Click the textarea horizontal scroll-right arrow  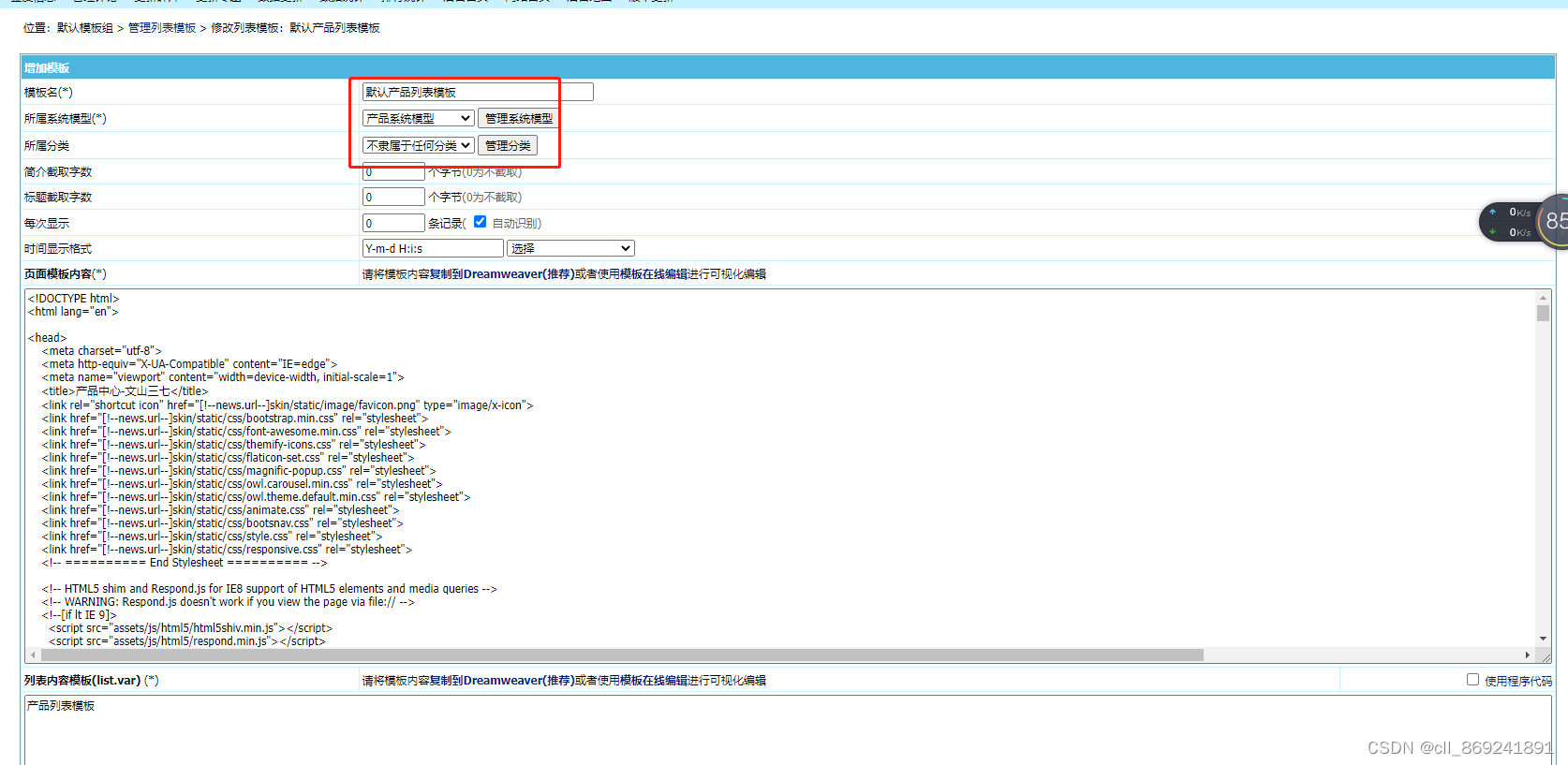pos(1528,655)
